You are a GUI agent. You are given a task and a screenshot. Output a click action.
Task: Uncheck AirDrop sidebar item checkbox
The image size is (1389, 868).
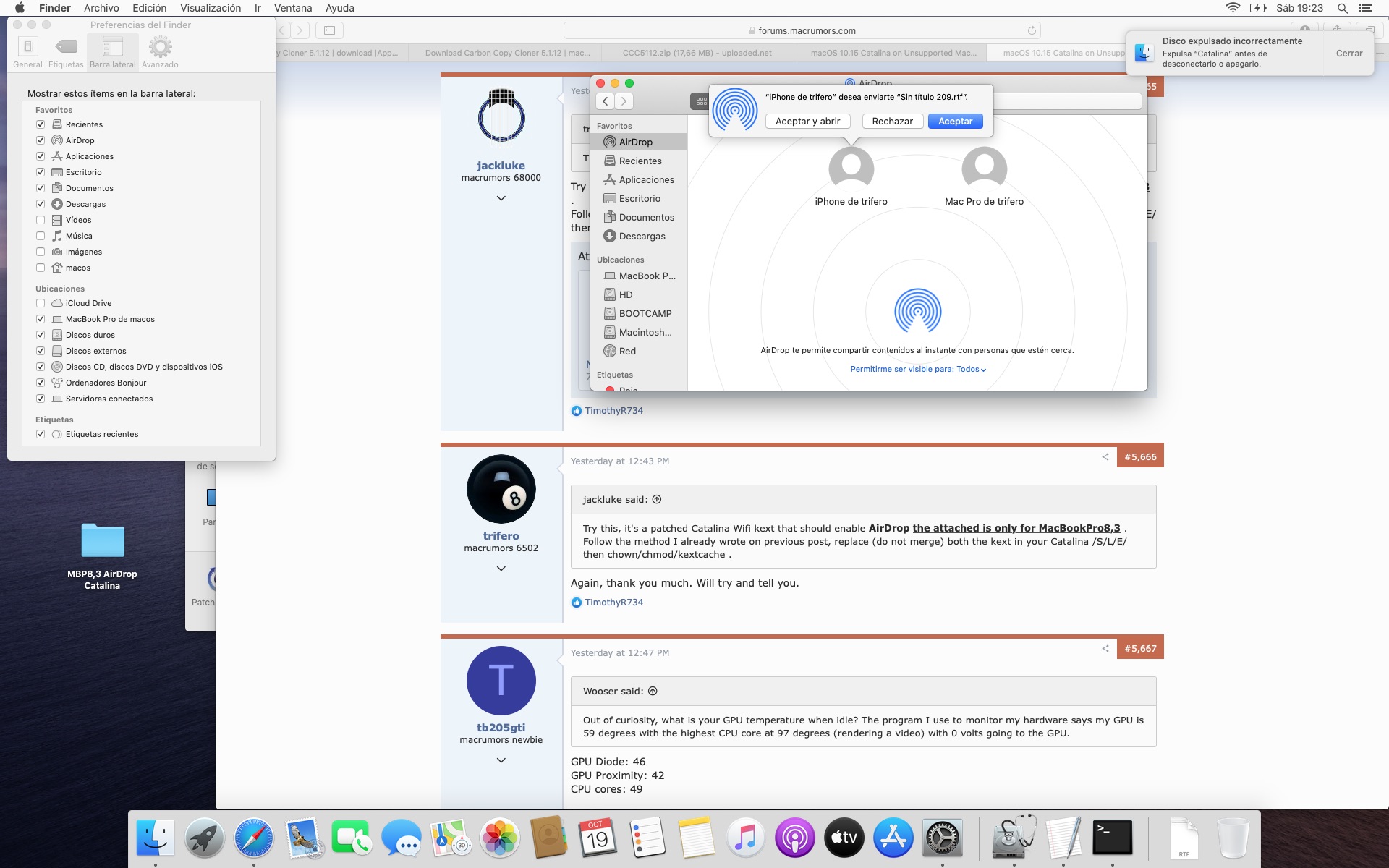pos(41,140)
